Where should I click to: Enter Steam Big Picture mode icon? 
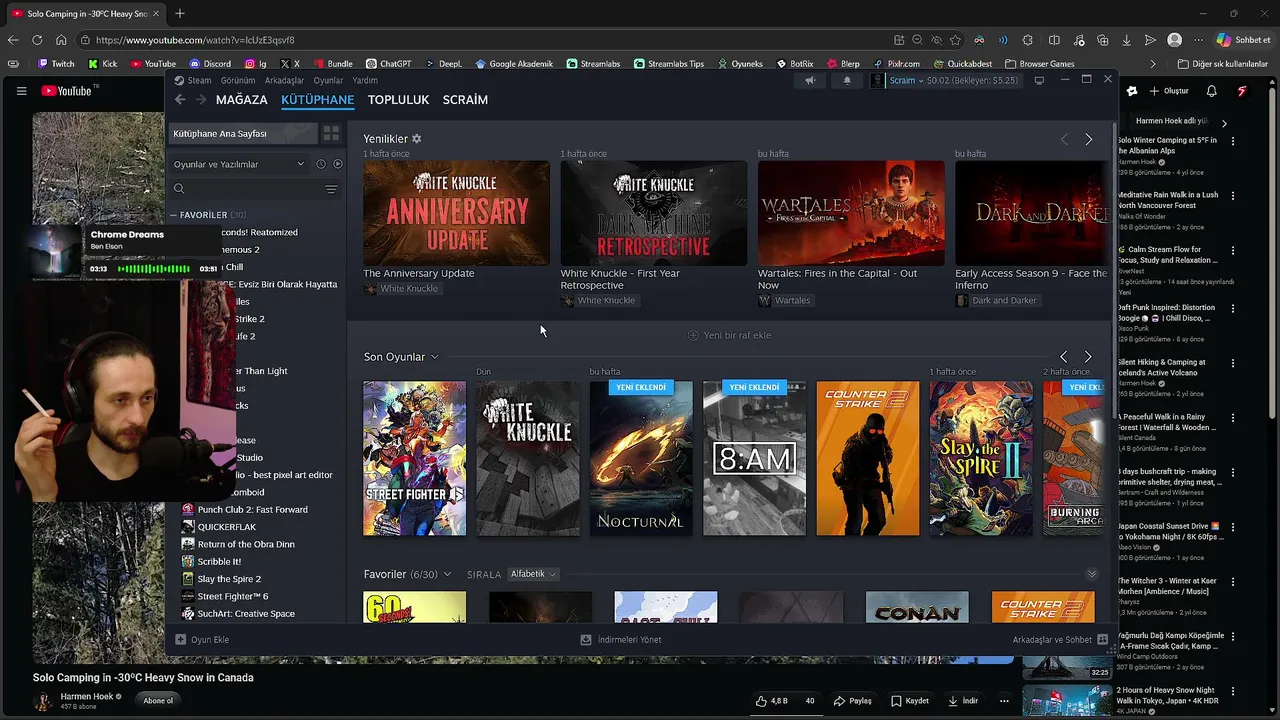[1039, 80]
